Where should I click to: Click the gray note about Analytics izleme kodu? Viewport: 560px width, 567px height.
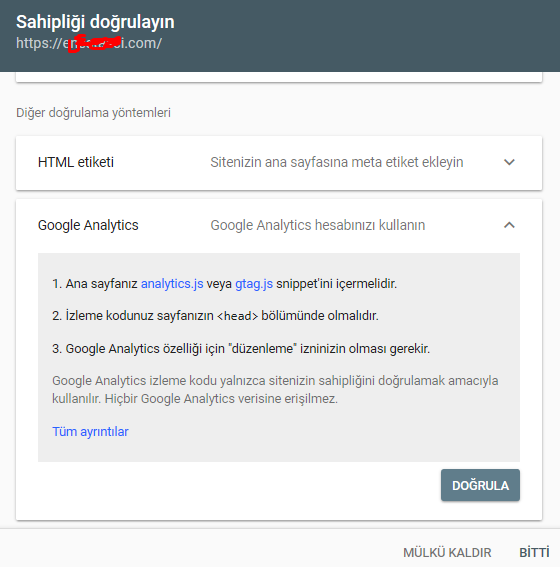(x=275, y=390)
